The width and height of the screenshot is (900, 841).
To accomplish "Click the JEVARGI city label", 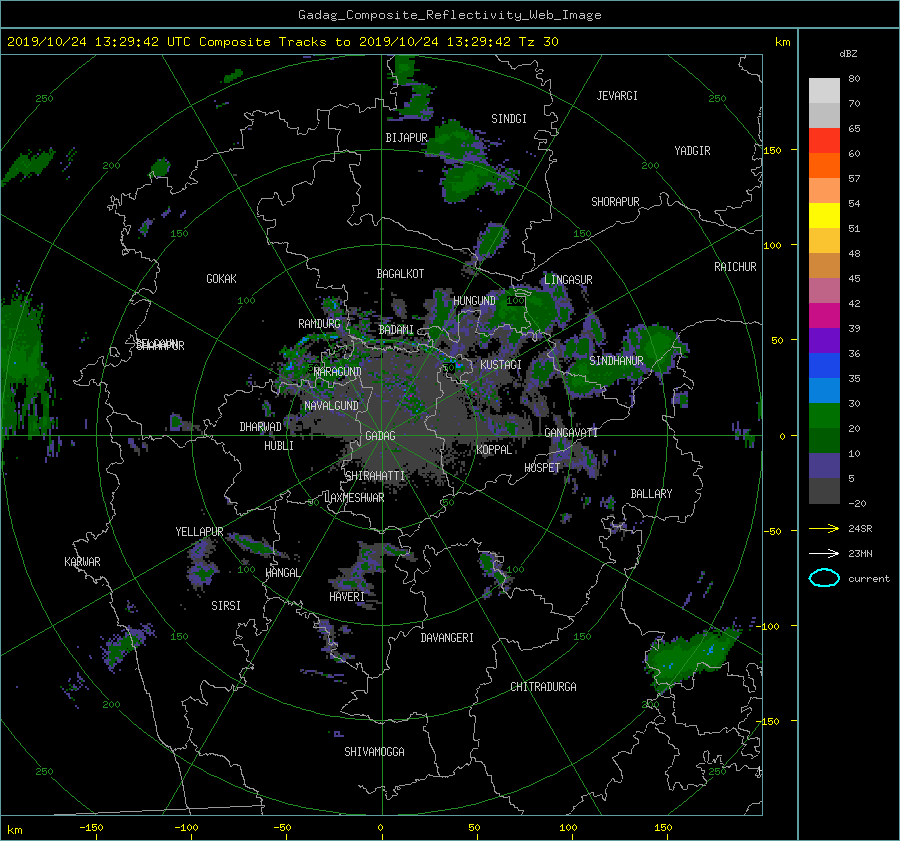I will [617, 96].
